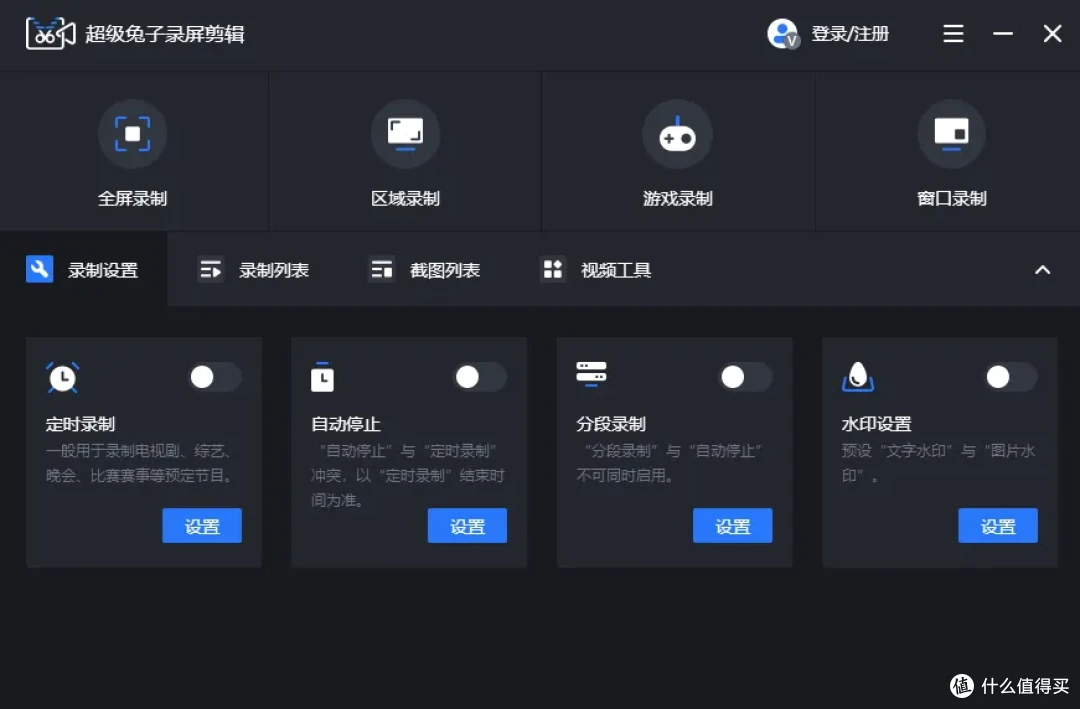The image size is (1080, 709).
Task: Toggle the 自动停止 switch
Action: pyautogui.click(x=481, y=377)
